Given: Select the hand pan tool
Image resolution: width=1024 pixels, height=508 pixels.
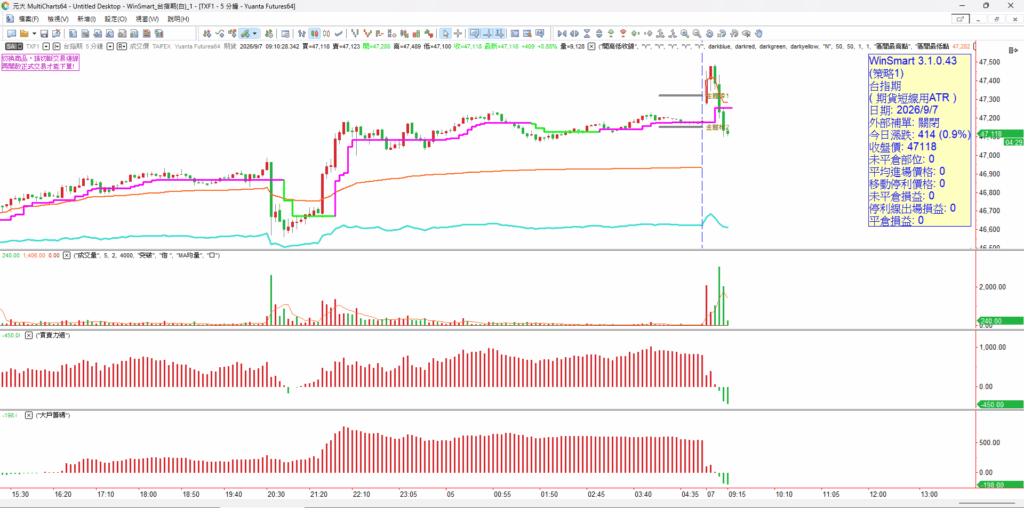Looking at the screenshot, I should 759,33.
